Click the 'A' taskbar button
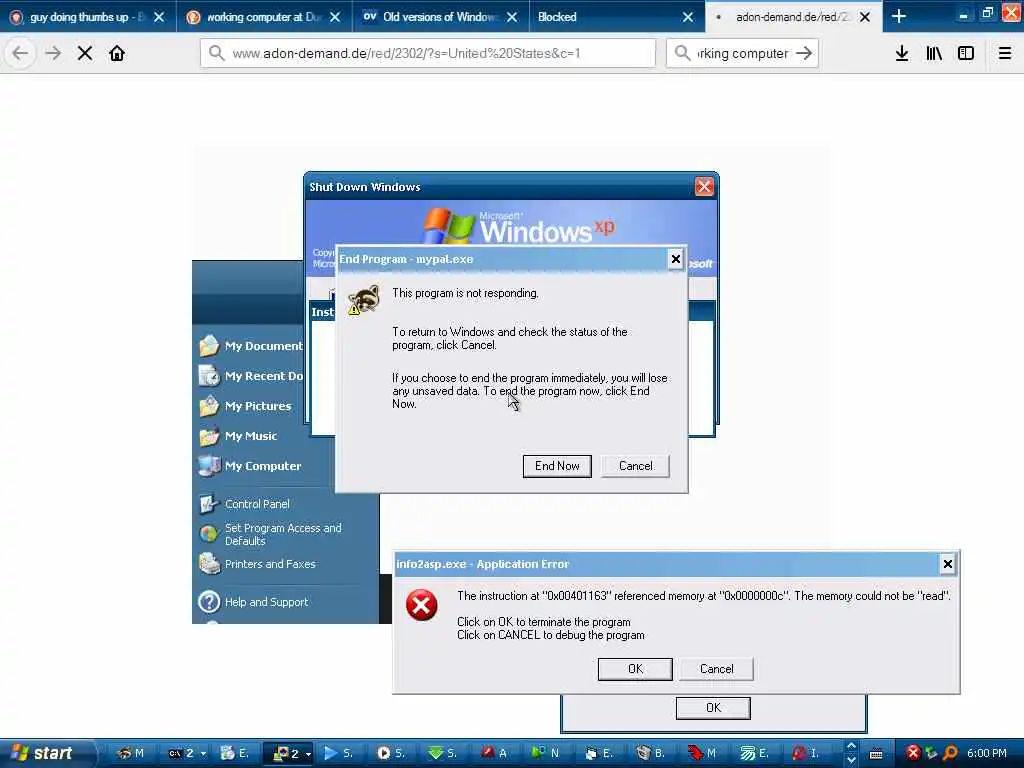This screenshot has width=1024, height=768. pos(495,753)
